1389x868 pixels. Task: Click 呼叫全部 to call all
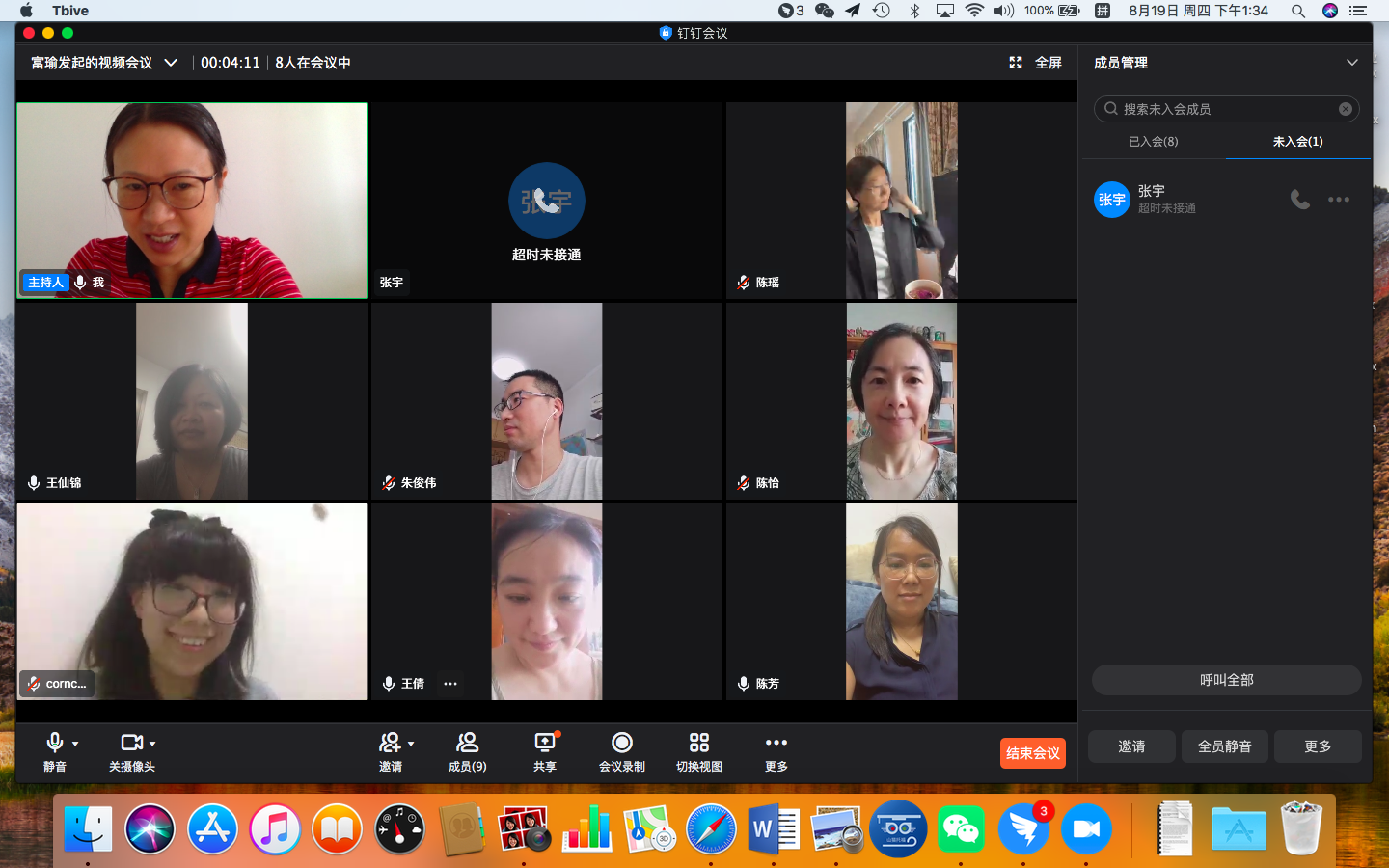(x=1226, y=680)
